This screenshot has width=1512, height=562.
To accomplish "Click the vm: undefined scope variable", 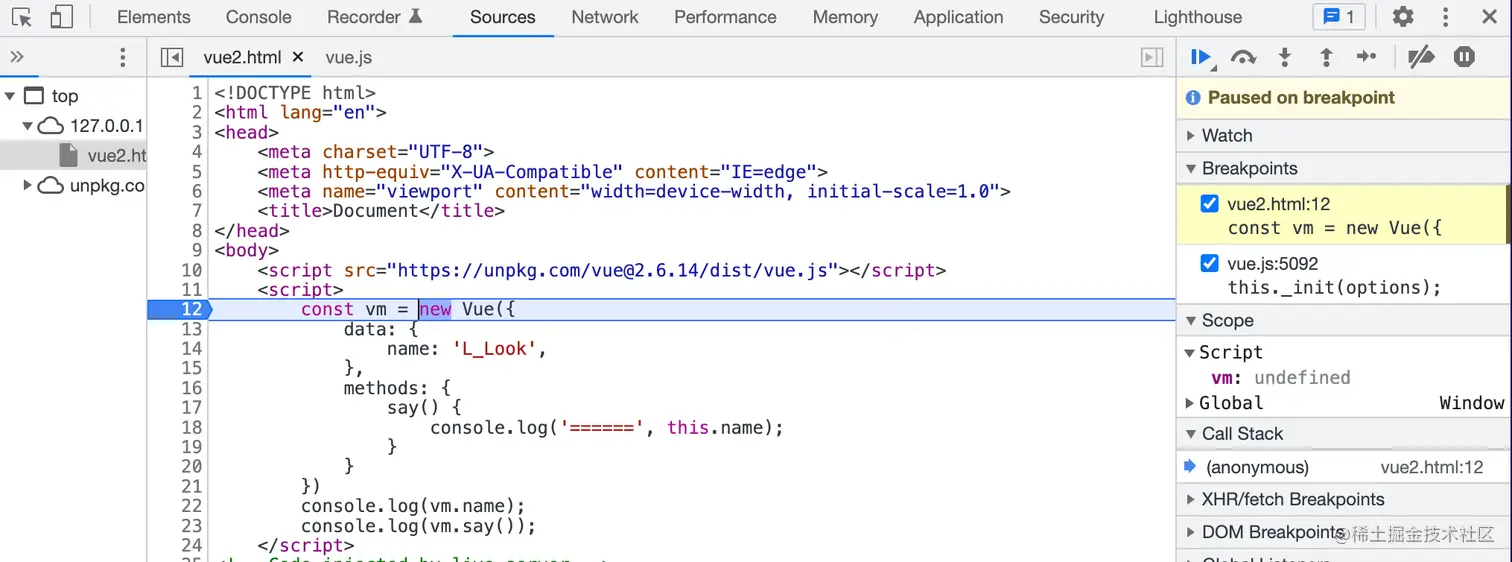I will coord(1281,378).
